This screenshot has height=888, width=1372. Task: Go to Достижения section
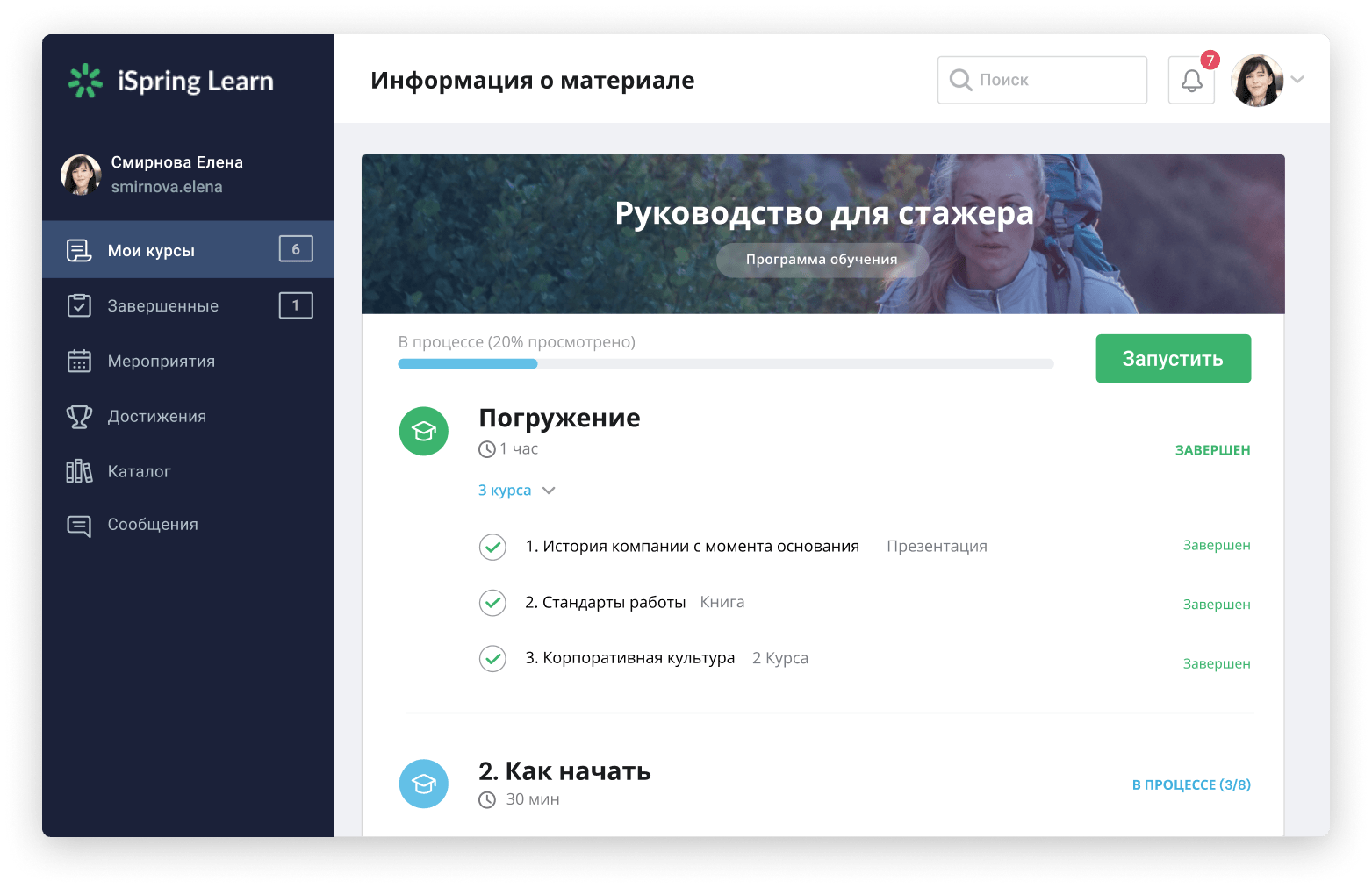[x=188, y=416]
